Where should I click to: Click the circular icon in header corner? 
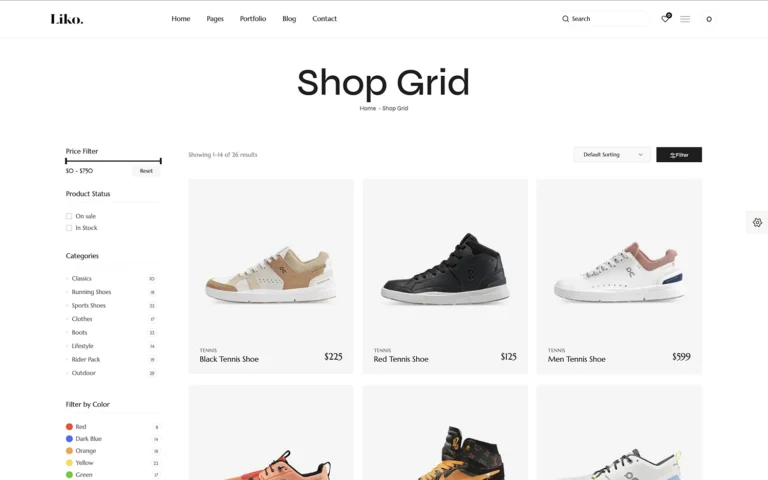tap(708, 19)
